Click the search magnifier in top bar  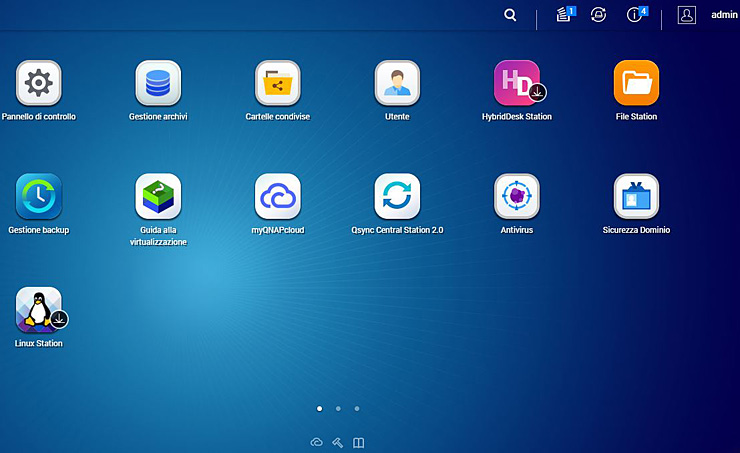click(x=510, y=15)
